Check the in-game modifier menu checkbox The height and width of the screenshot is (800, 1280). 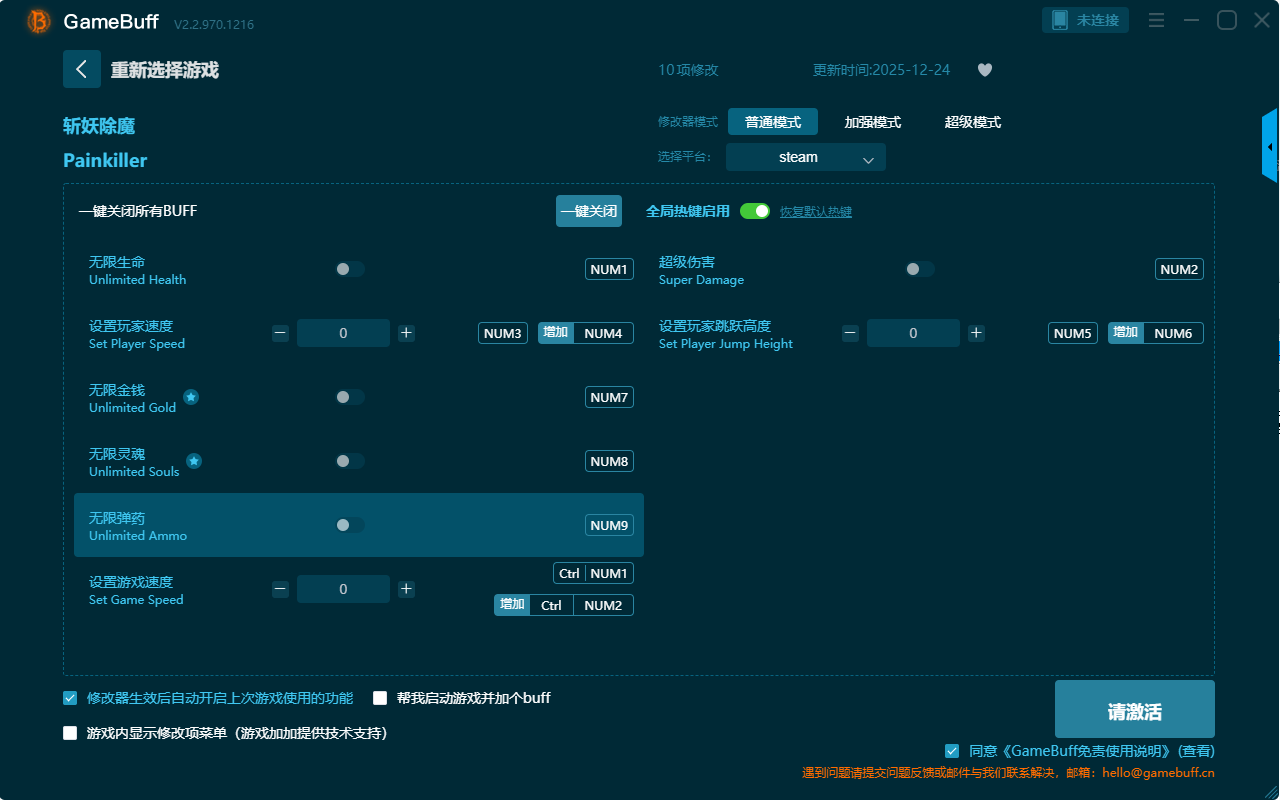[70, 733]
